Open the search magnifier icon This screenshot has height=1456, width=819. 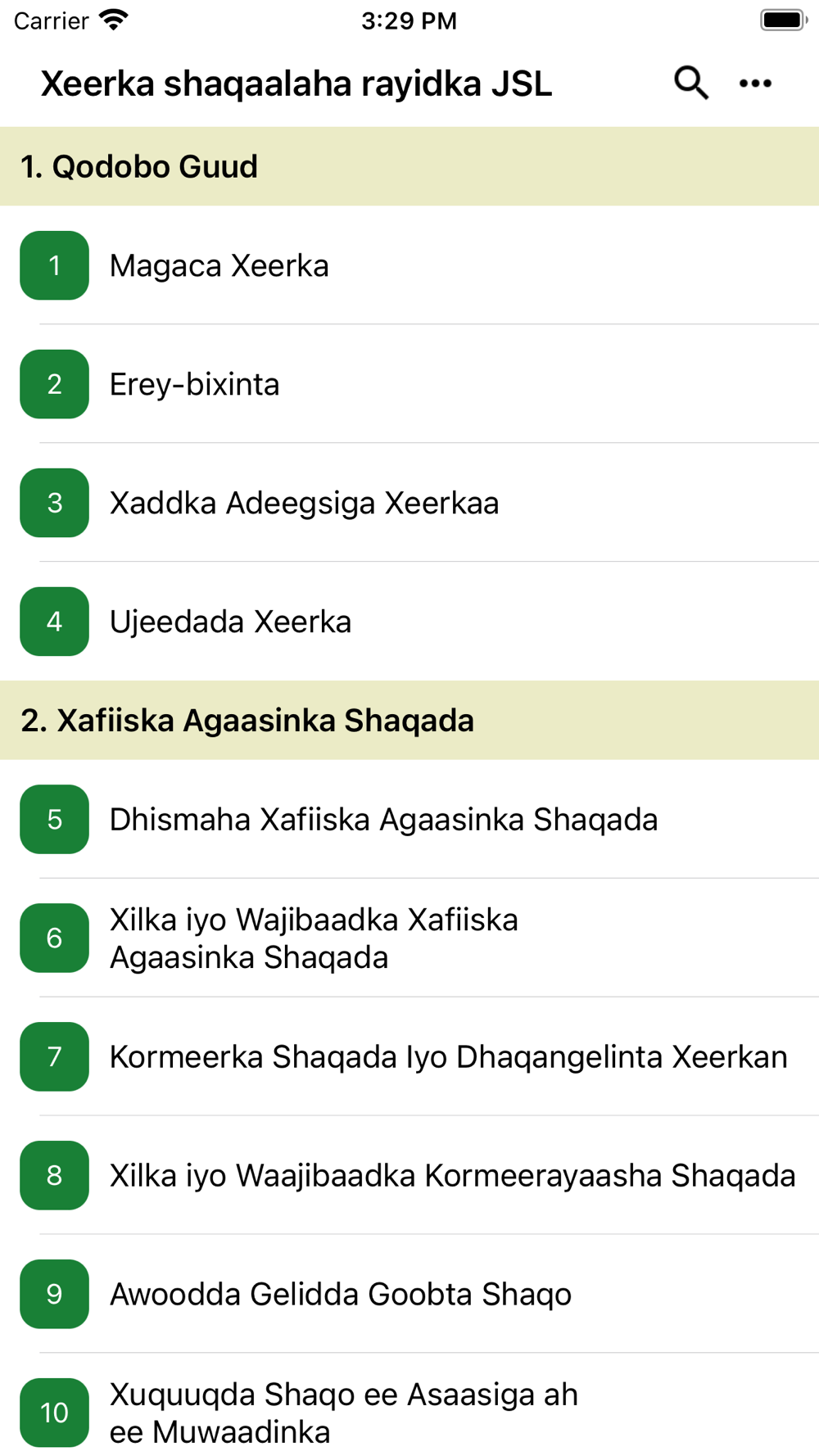click(x=690, y=83)
